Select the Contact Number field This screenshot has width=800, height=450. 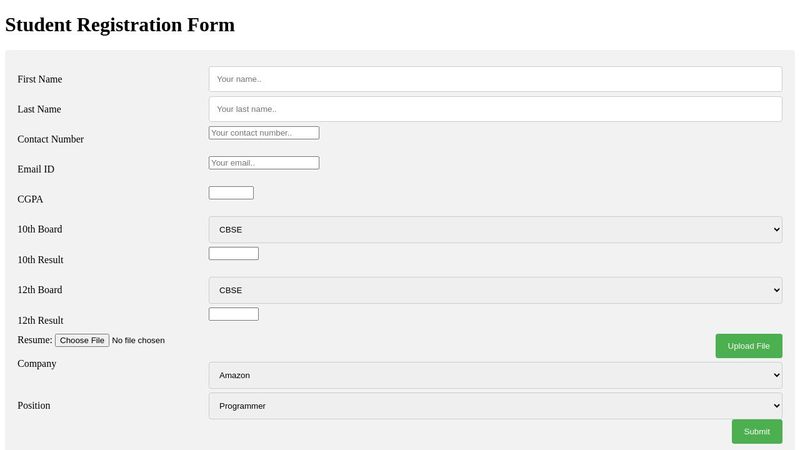point(264,133)
